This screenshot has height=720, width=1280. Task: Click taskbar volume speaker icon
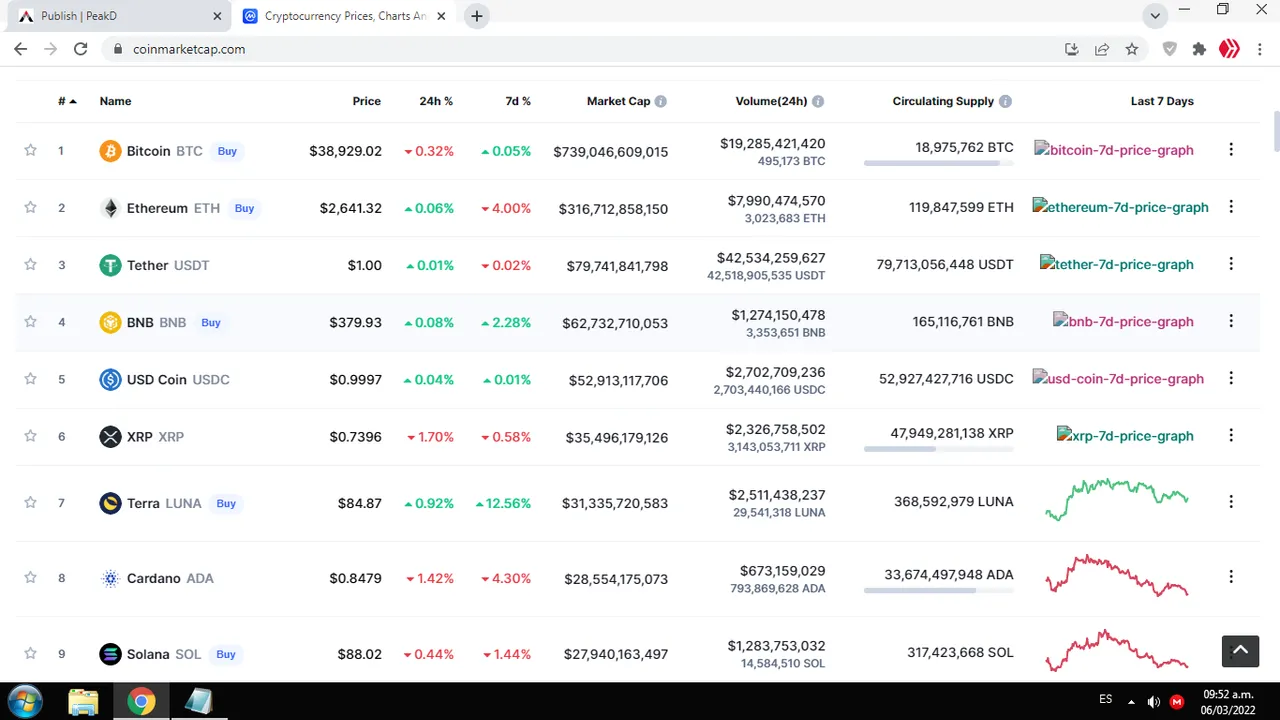point(1153,701)
